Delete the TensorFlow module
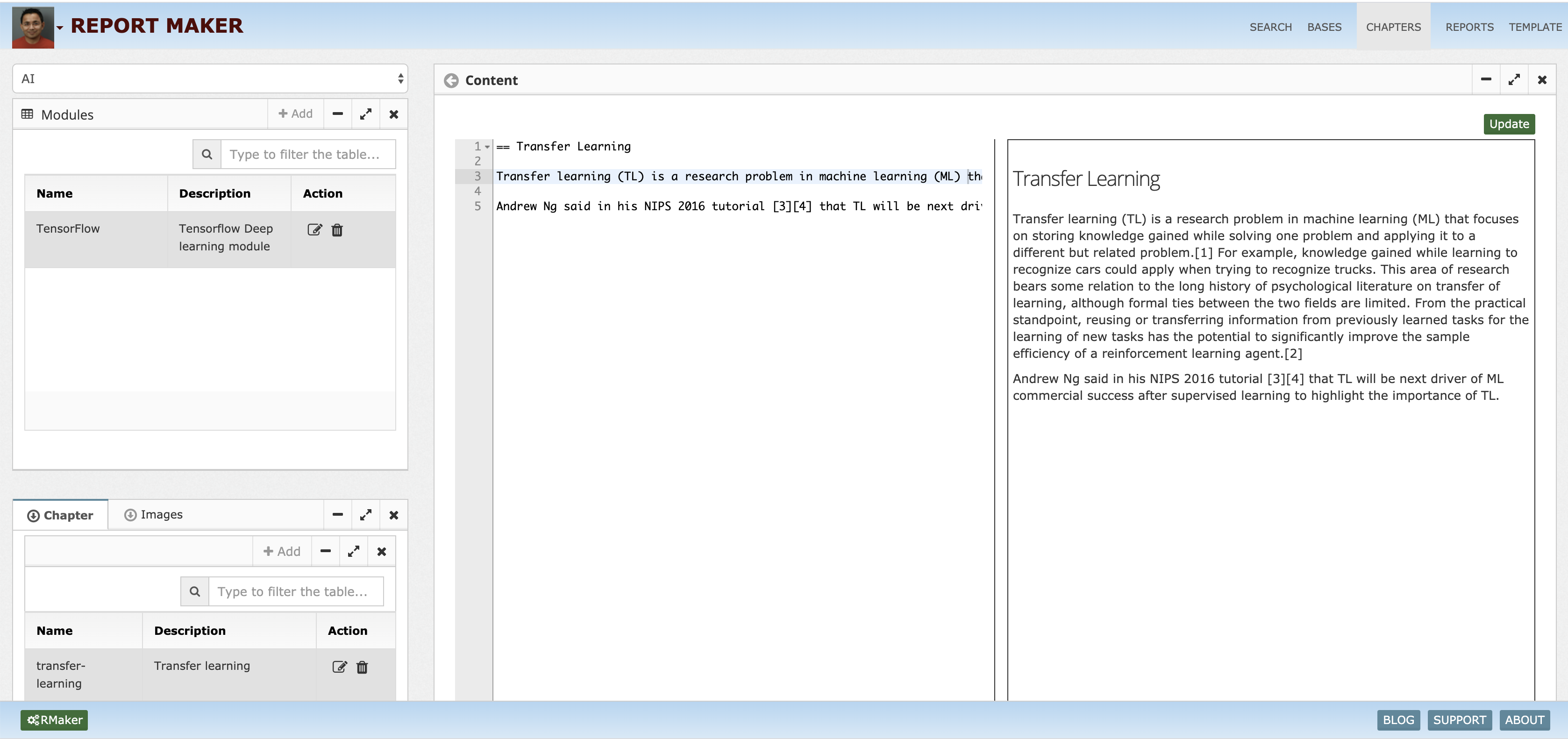 [x=337, y=229]
